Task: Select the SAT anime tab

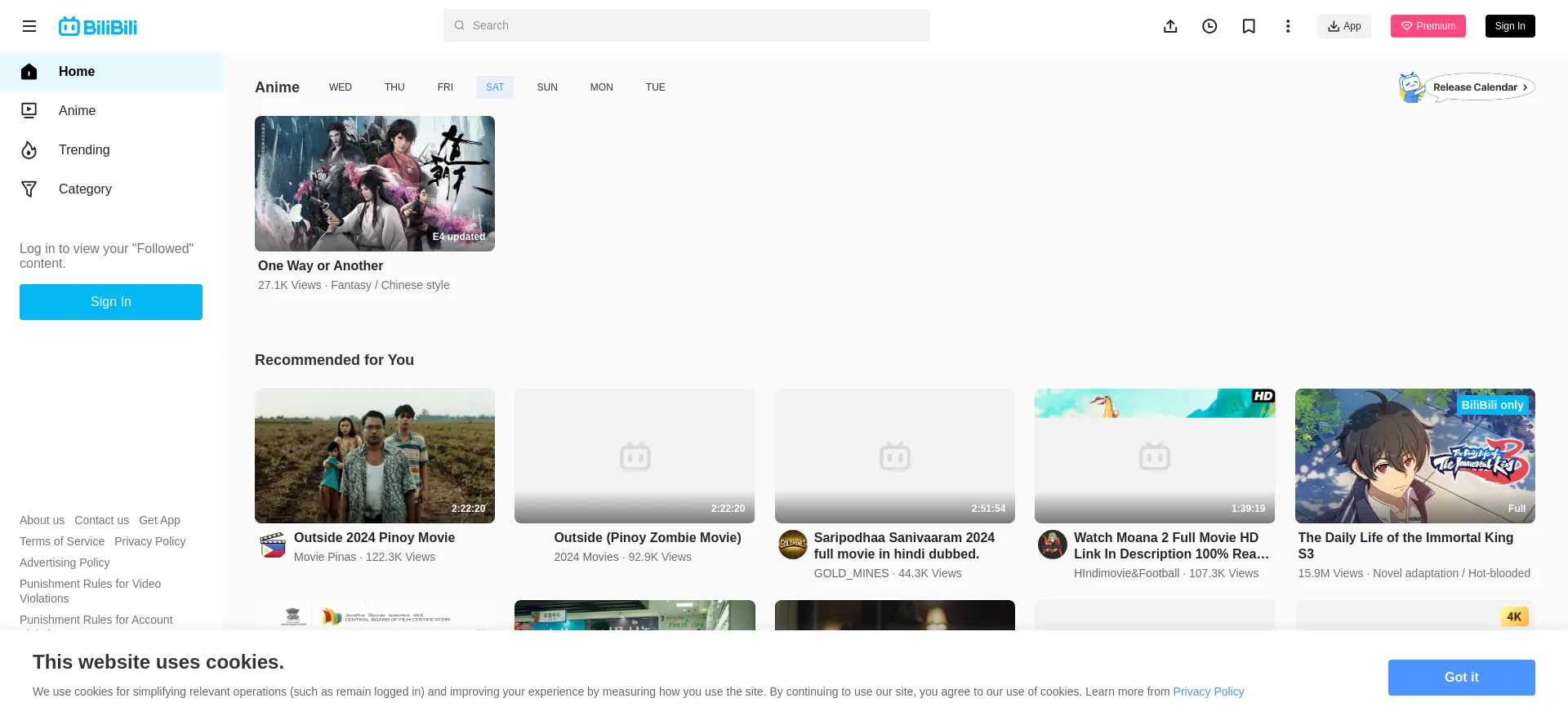Action: [x=495, y=87]
